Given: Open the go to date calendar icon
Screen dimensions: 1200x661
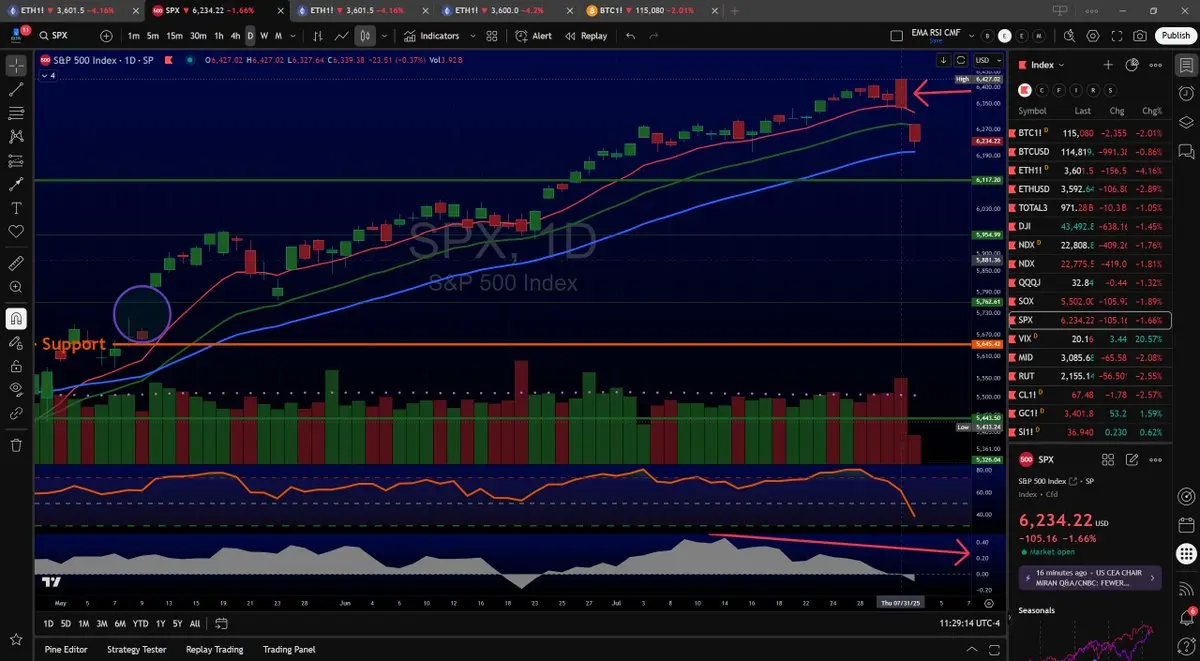Looking at the screenshot, I should tap(222, 623).
